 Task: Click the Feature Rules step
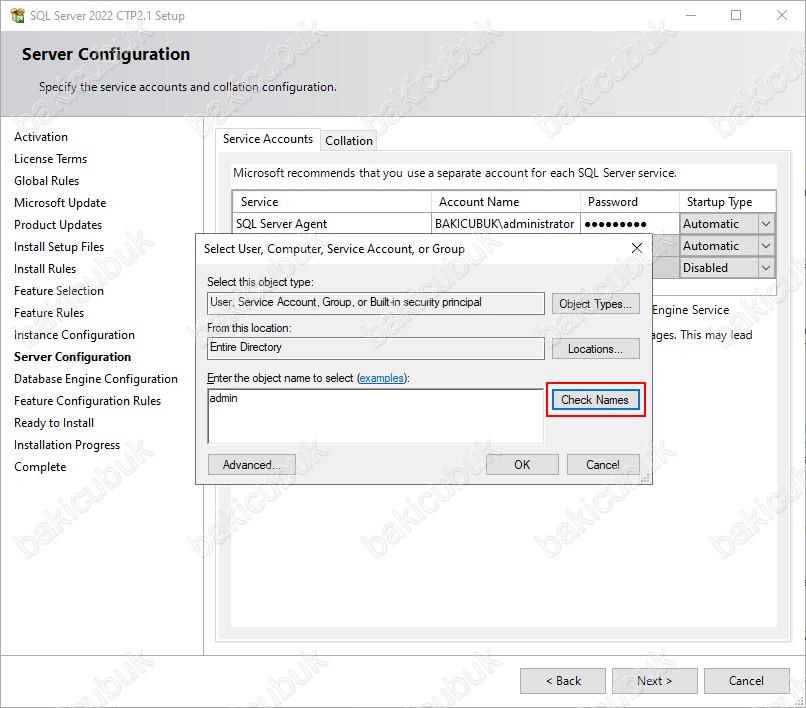click(49, 313)
